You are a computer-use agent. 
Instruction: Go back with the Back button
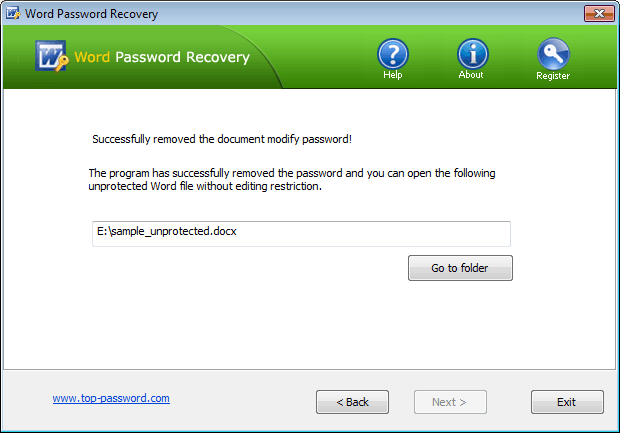click(352, 402)
